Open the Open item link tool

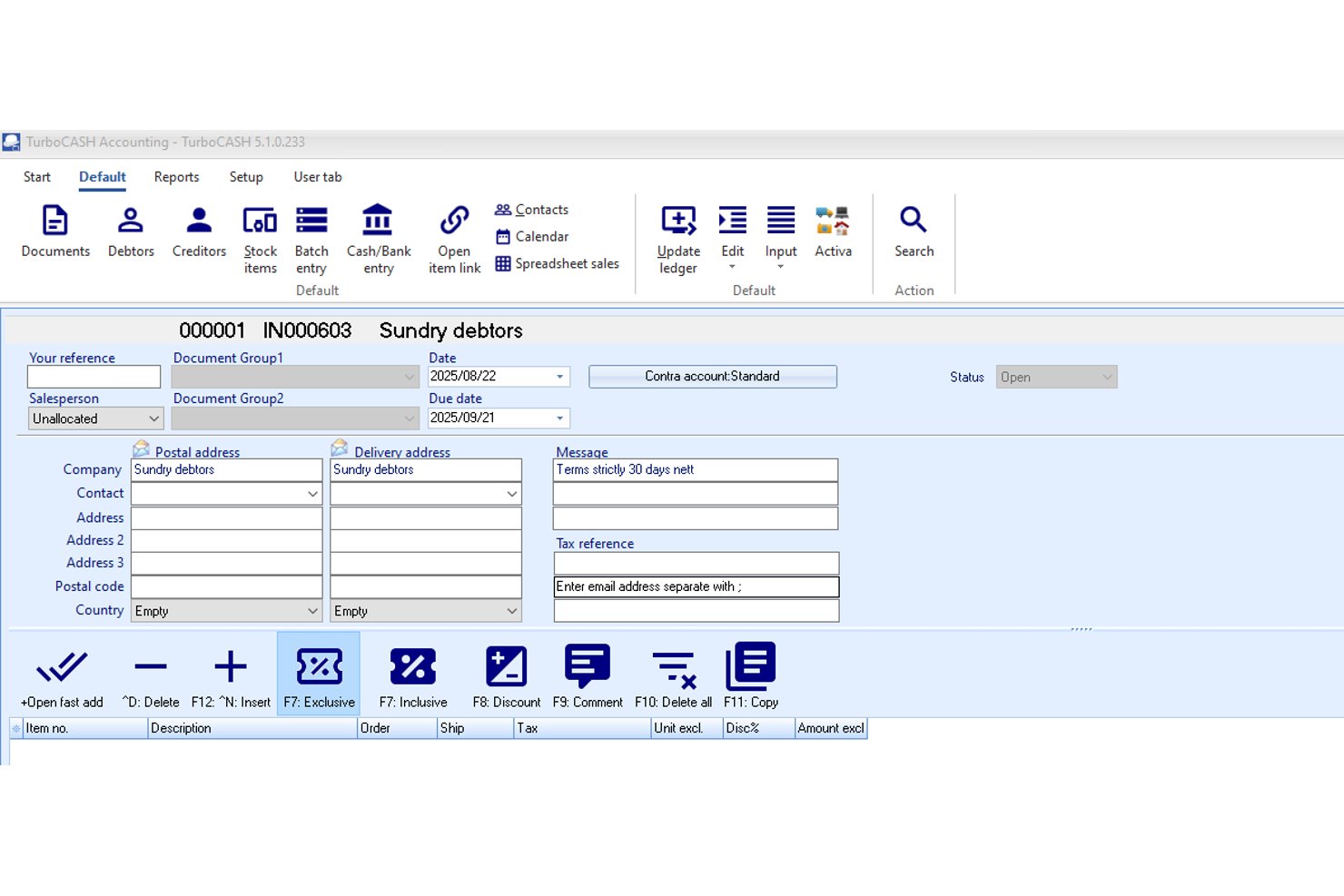tap(454, 240)
